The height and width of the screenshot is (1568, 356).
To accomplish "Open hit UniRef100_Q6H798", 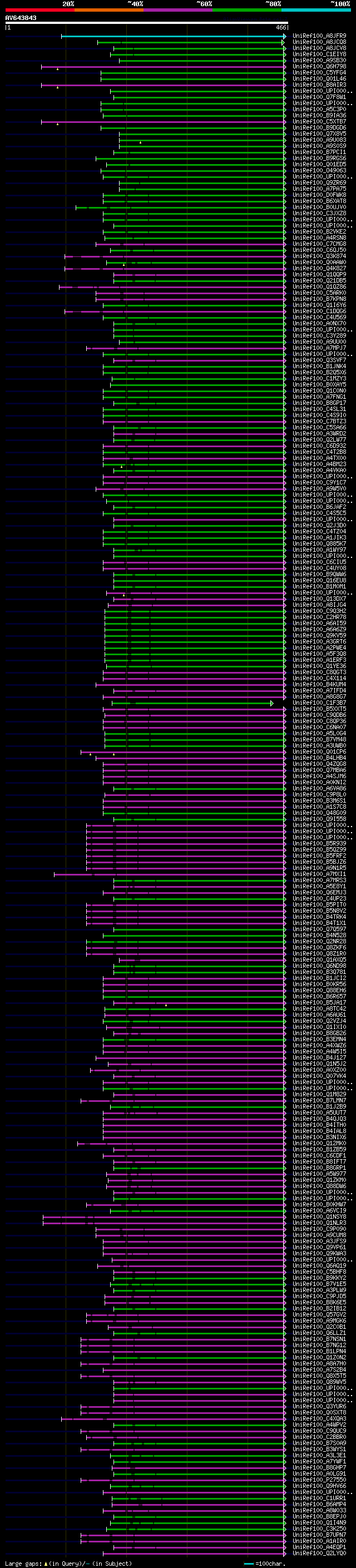I will 319,67.
